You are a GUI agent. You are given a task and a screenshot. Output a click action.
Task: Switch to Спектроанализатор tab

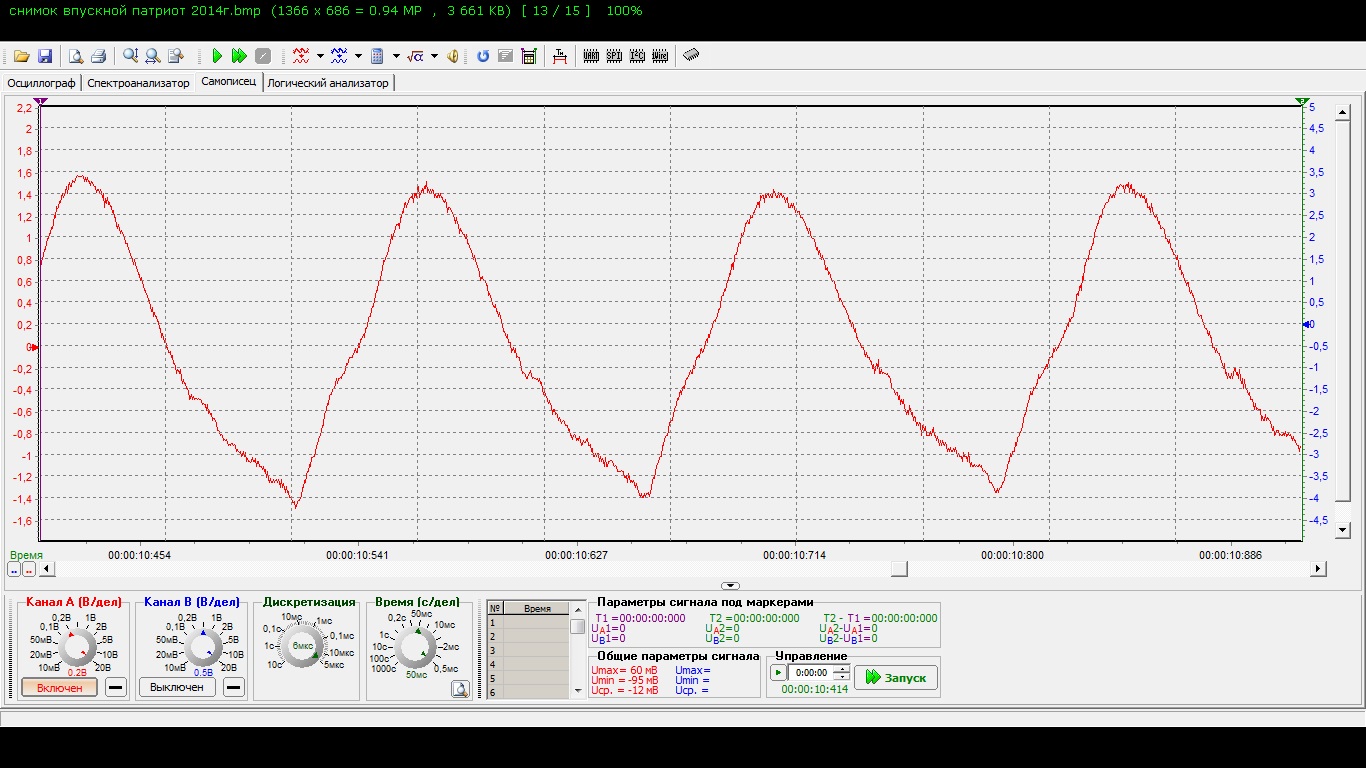point(138,83)
